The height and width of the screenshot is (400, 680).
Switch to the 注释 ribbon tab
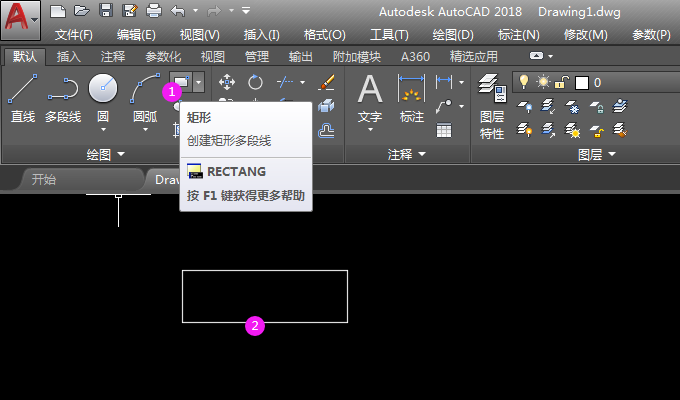click(113, 56)
